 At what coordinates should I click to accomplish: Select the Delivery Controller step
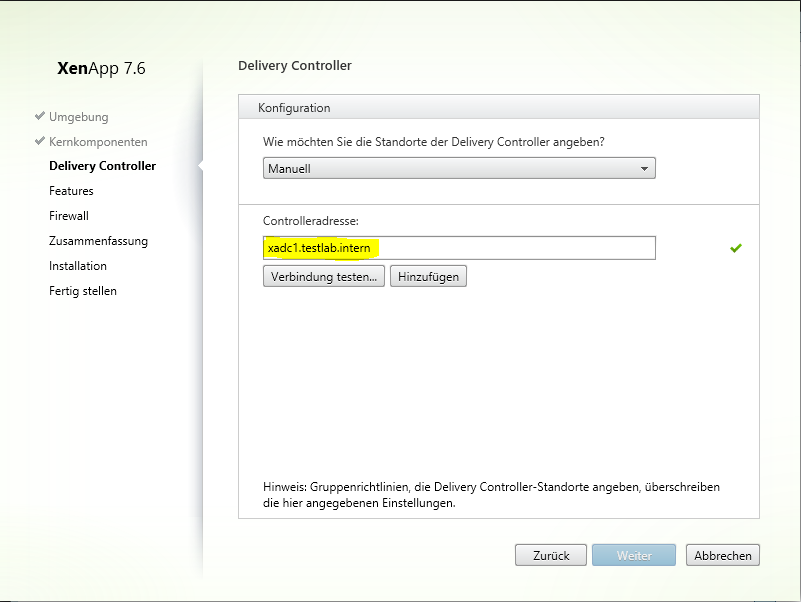point(102,166)
